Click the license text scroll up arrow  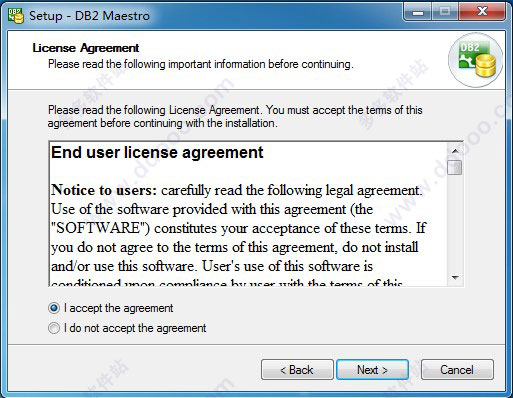(455, 151)
